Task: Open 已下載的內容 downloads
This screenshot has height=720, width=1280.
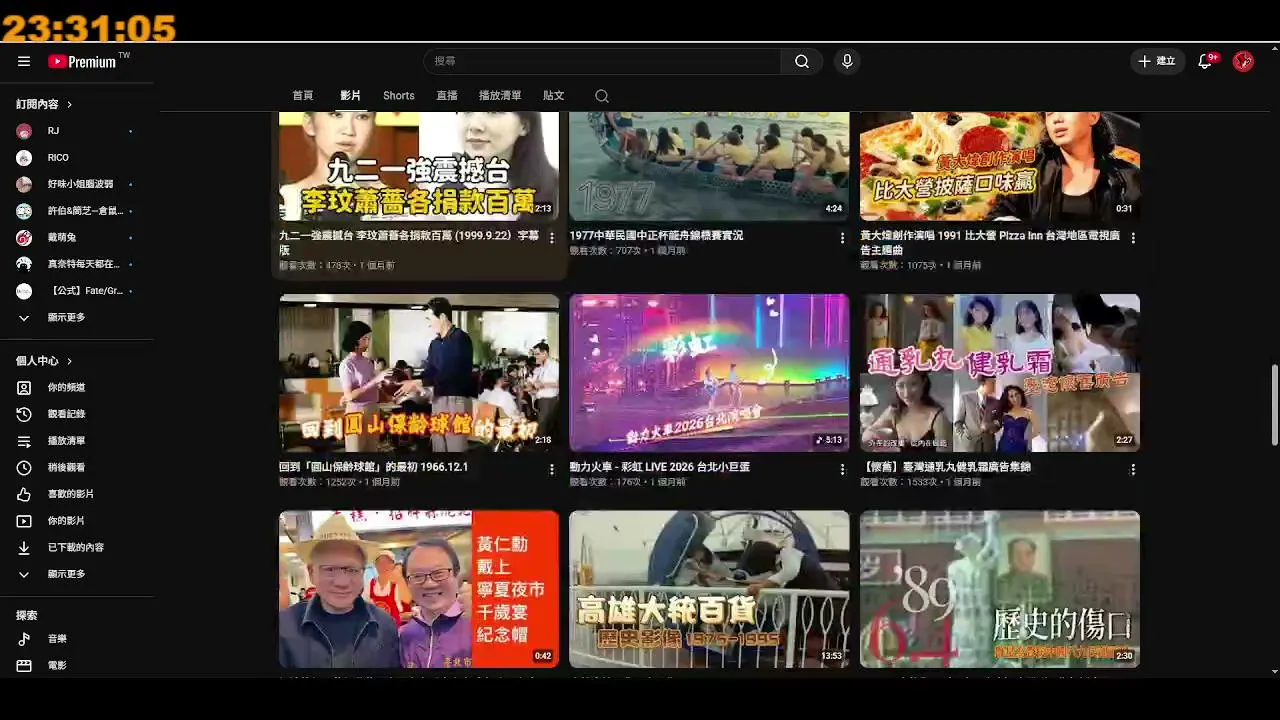Action: pyautogui.click(x=77, y=548)
